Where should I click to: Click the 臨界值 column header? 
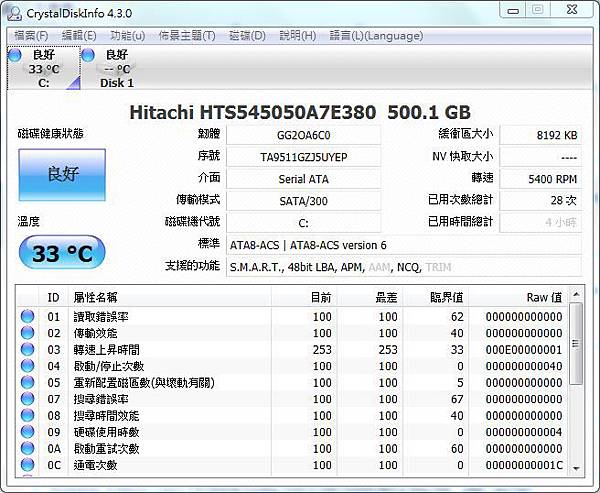[436, 297]
